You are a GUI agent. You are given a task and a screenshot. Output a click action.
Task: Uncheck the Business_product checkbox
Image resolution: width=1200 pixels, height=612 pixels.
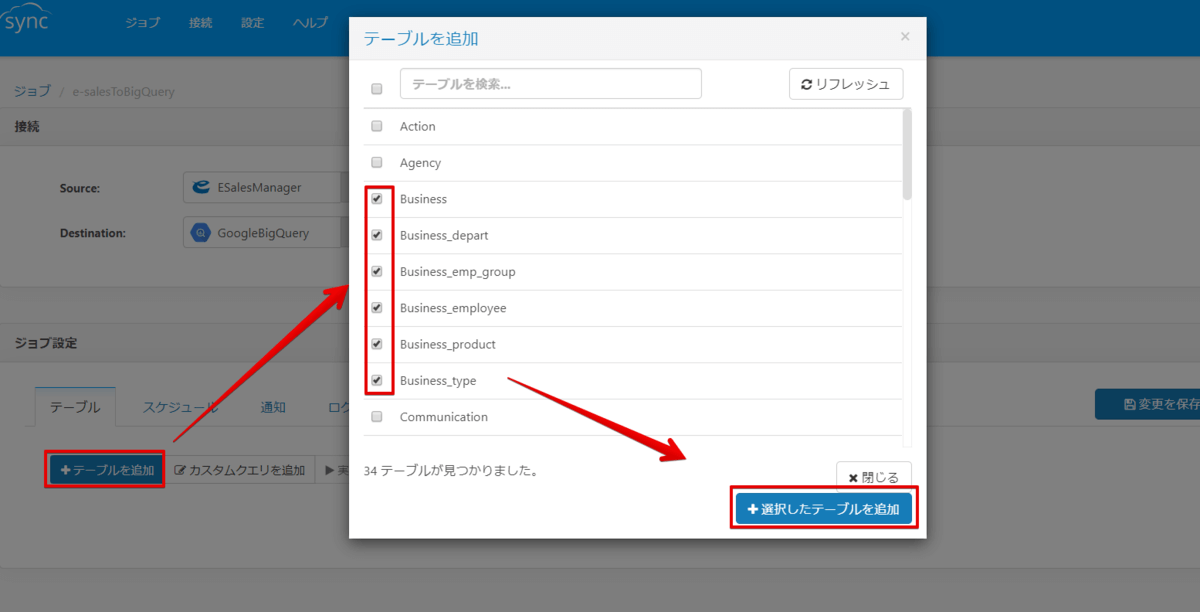[x=377, y=344]
